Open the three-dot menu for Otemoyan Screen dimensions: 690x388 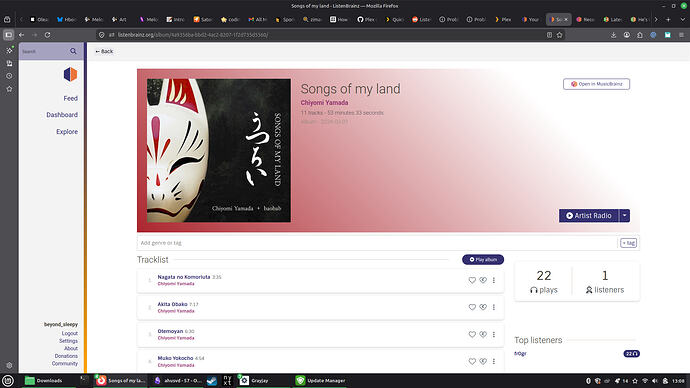(x=494, y=334)
